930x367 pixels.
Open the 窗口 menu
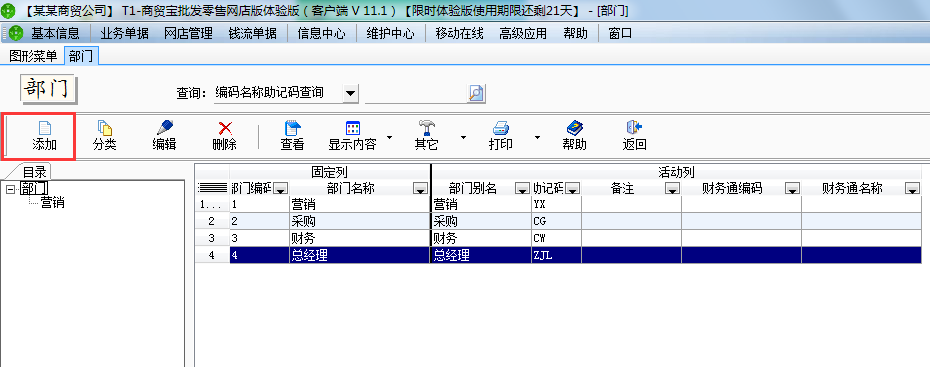point(620,34)
